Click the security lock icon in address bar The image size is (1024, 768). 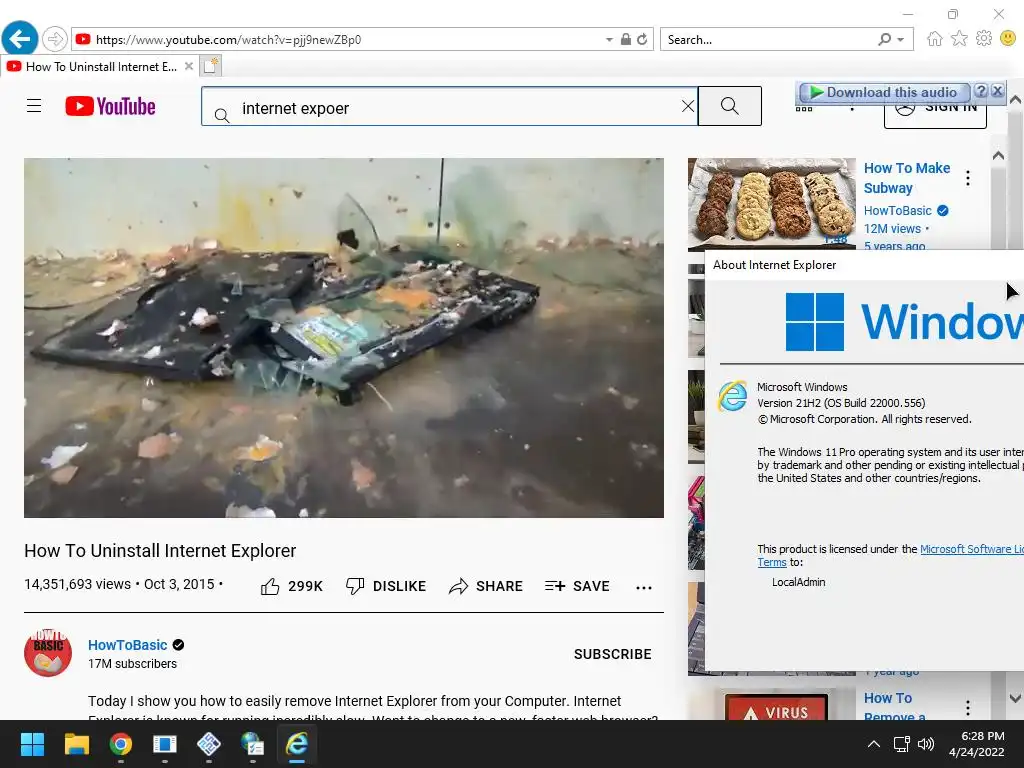coord(626,39)
